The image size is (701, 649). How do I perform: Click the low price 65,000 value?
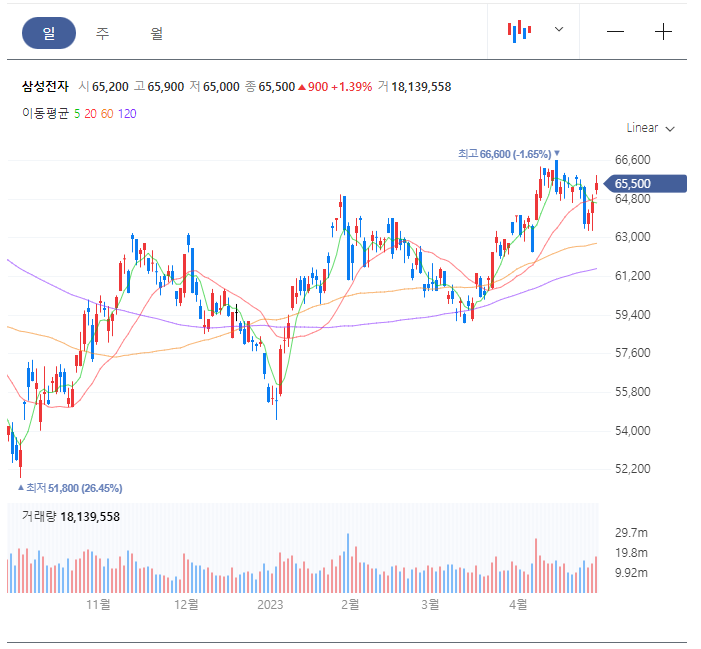coord(221,87)
